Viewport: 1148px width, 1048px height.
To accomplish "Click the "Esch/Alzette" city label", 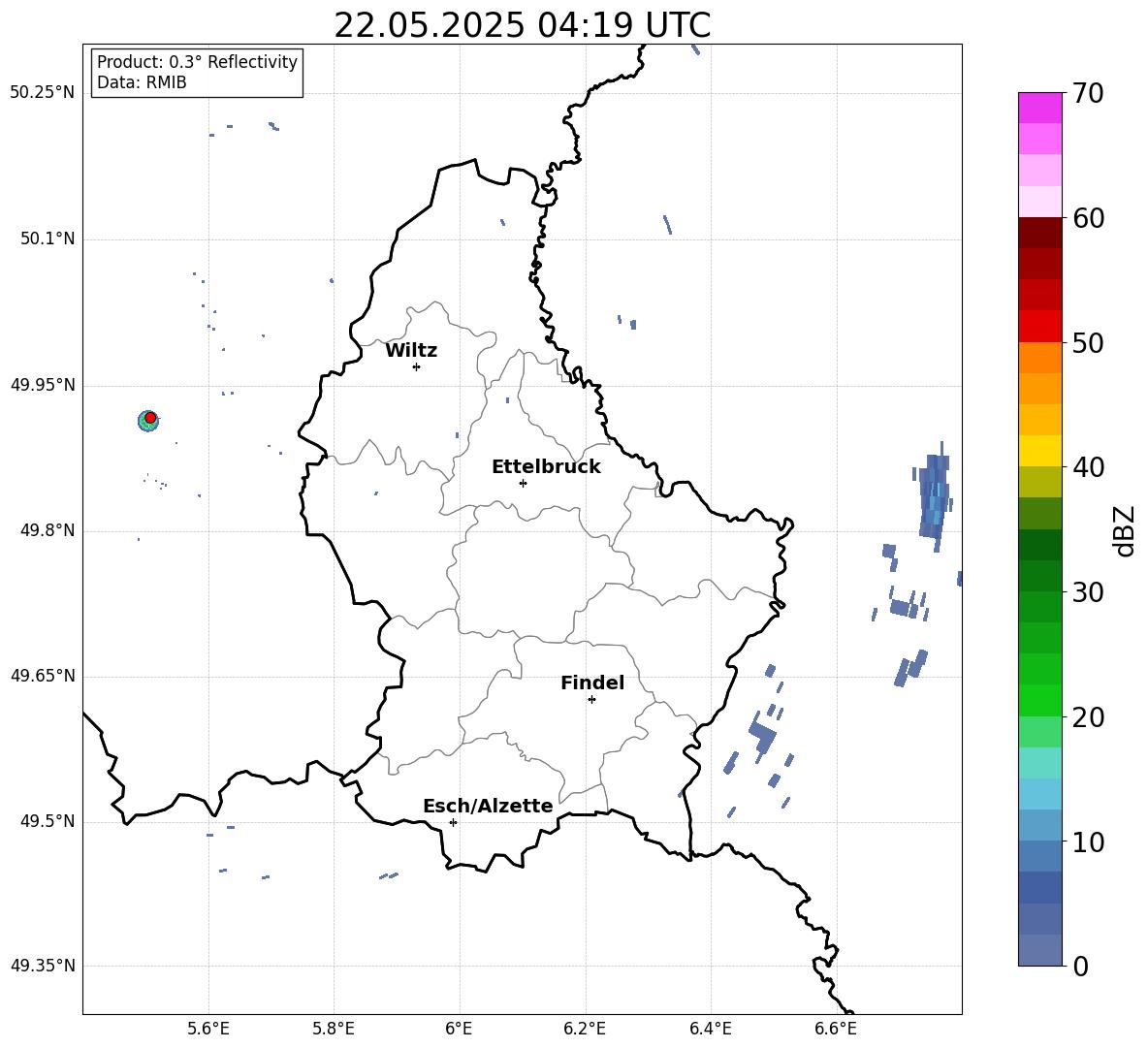I will pos(488,806).
